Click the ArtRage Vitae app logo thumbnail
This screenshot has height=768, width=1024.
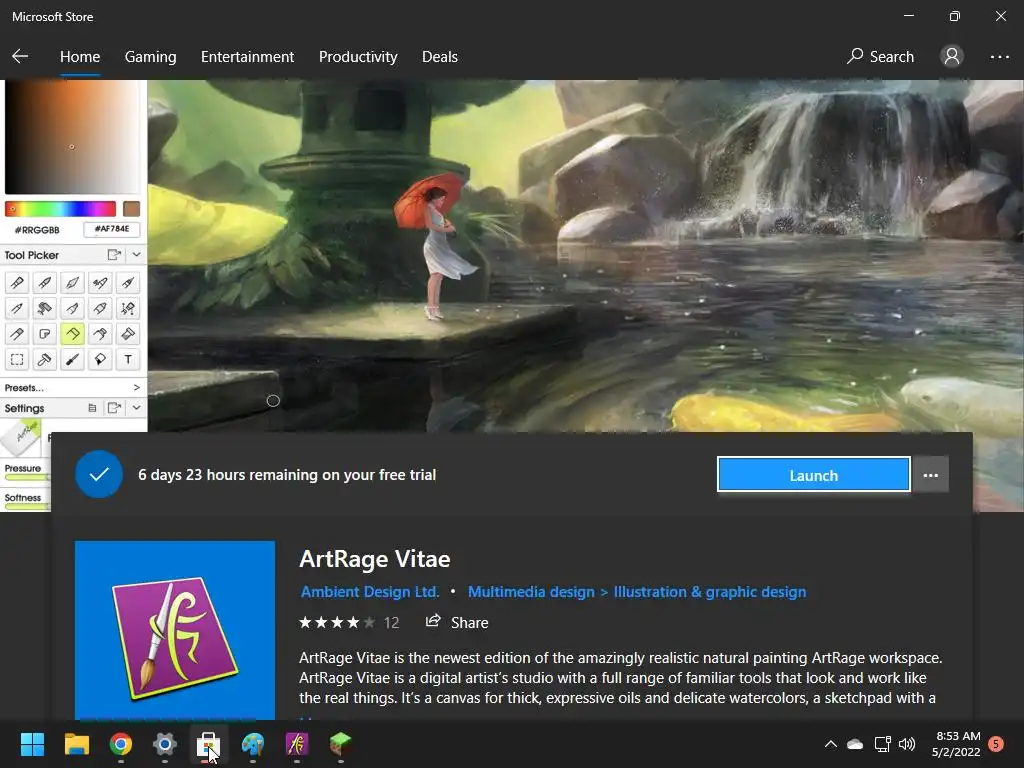click(x=175, y=630)
